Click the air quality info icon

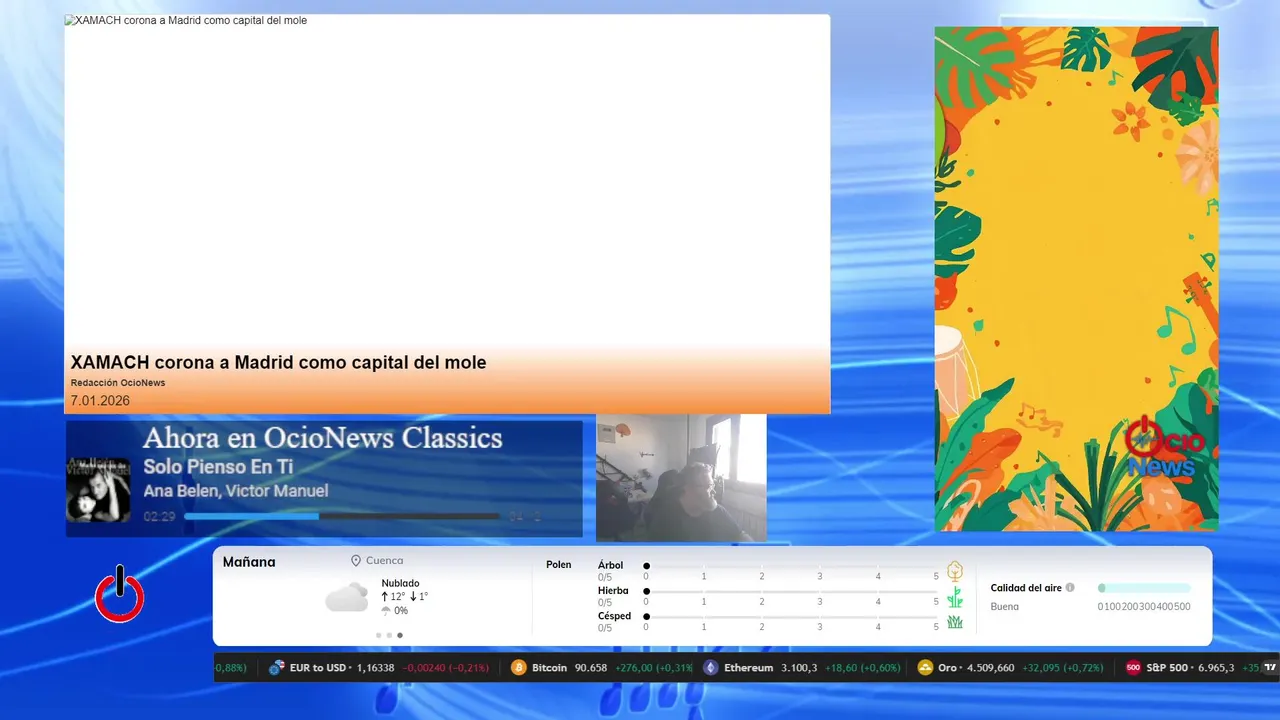1070,588
